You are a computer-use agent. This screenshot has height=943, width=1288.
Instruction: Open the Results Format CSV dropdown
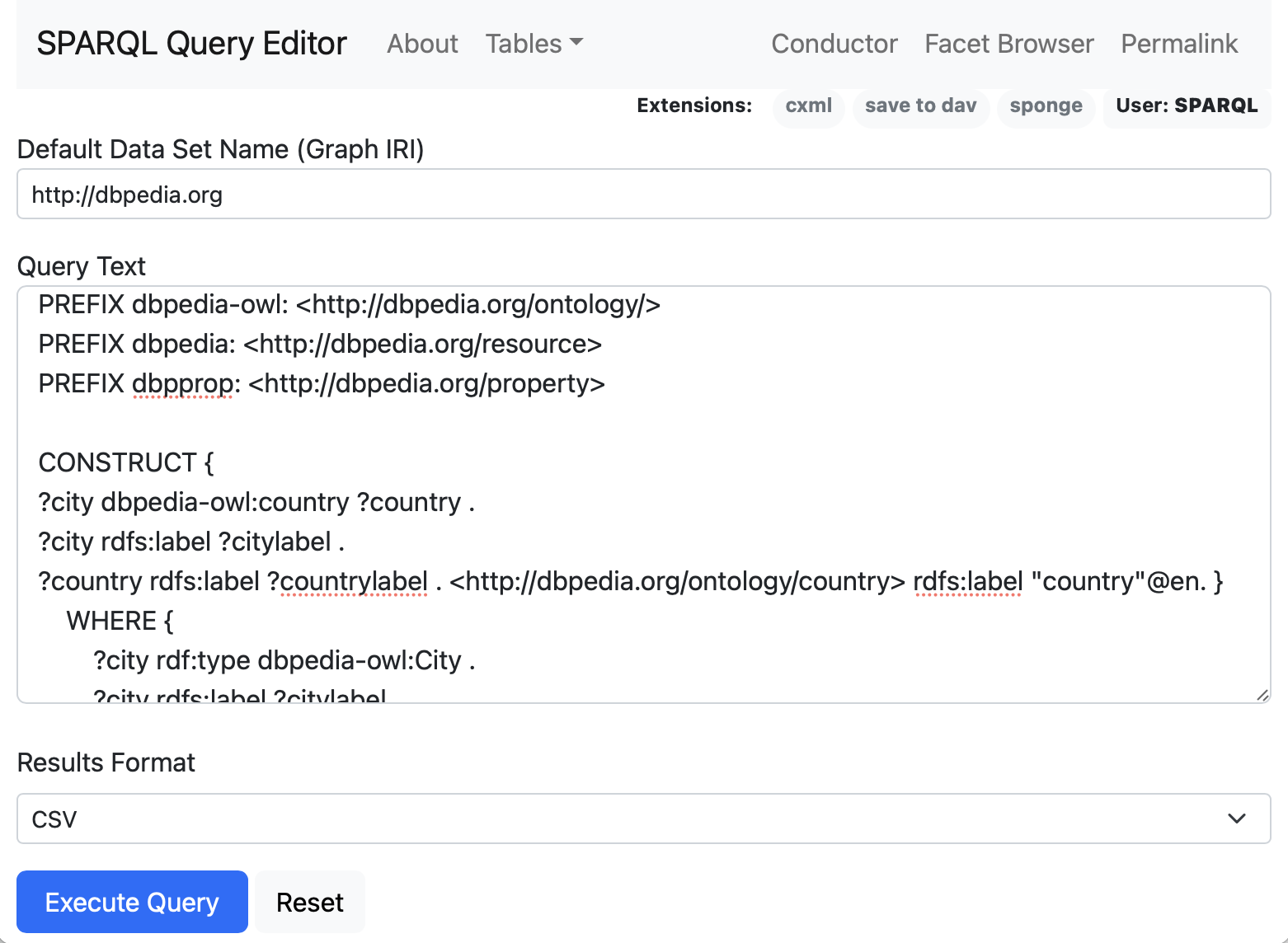pyautogui.click(x=643, y=819)
